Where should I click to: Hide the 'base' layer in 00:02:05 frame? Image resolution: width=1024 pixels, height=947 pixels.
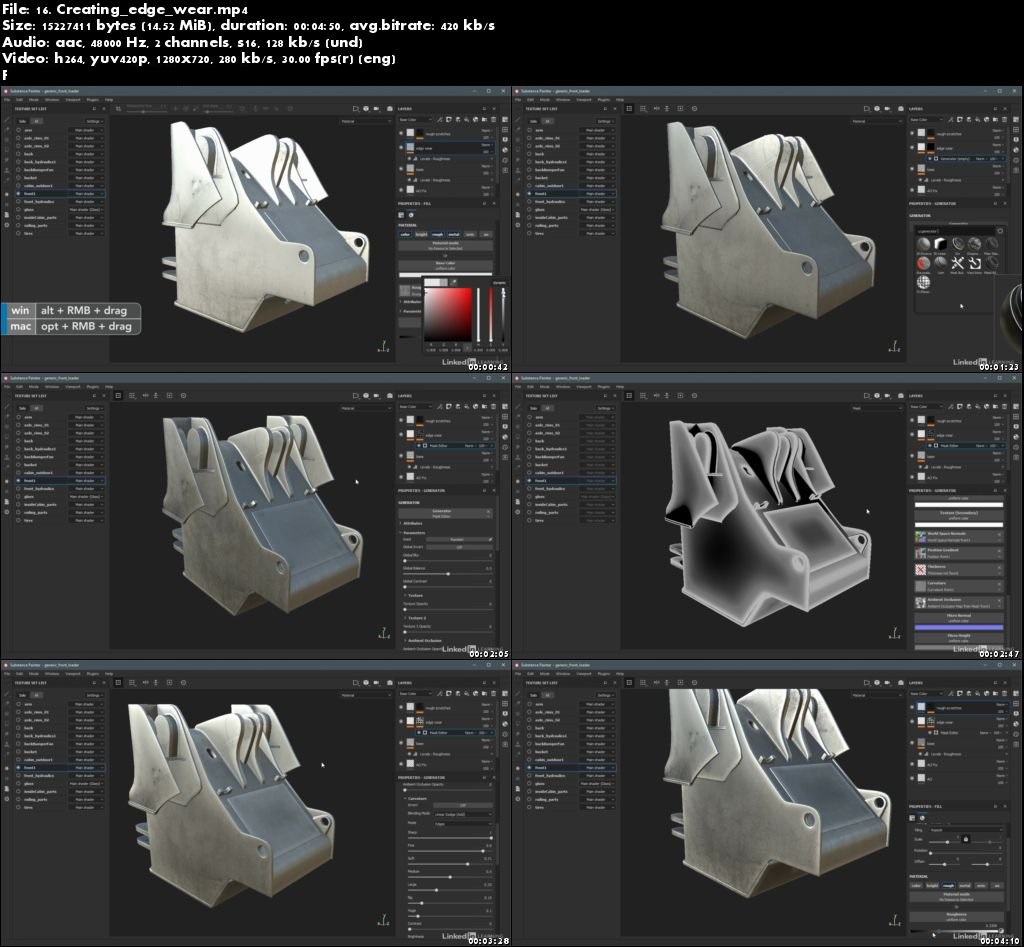coord(402,457)
